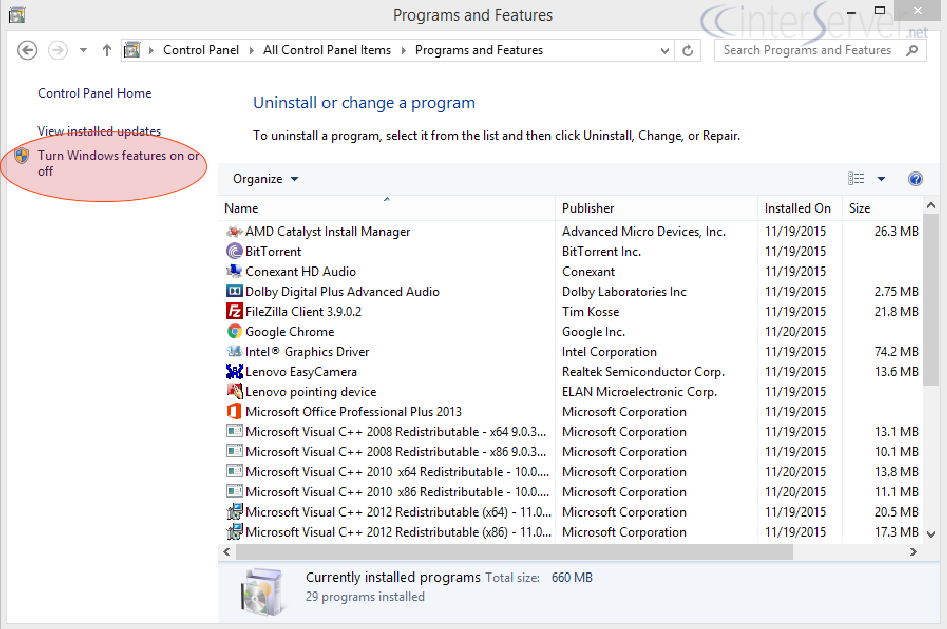Sort programs by the Size column
Image resolution: width=947 pixels, height=629 pixels.
tap(882, 208)
